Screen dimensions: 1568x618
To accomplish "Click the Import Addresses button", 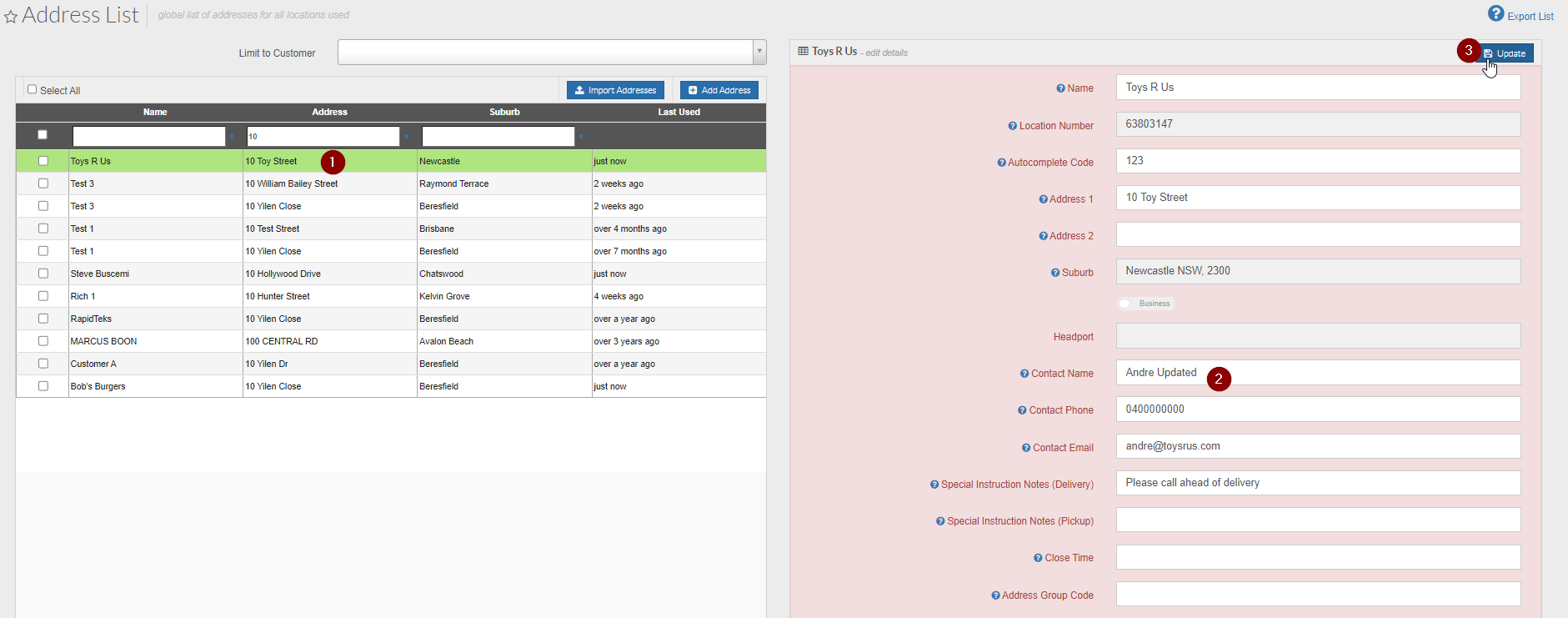I will [615, 90].
